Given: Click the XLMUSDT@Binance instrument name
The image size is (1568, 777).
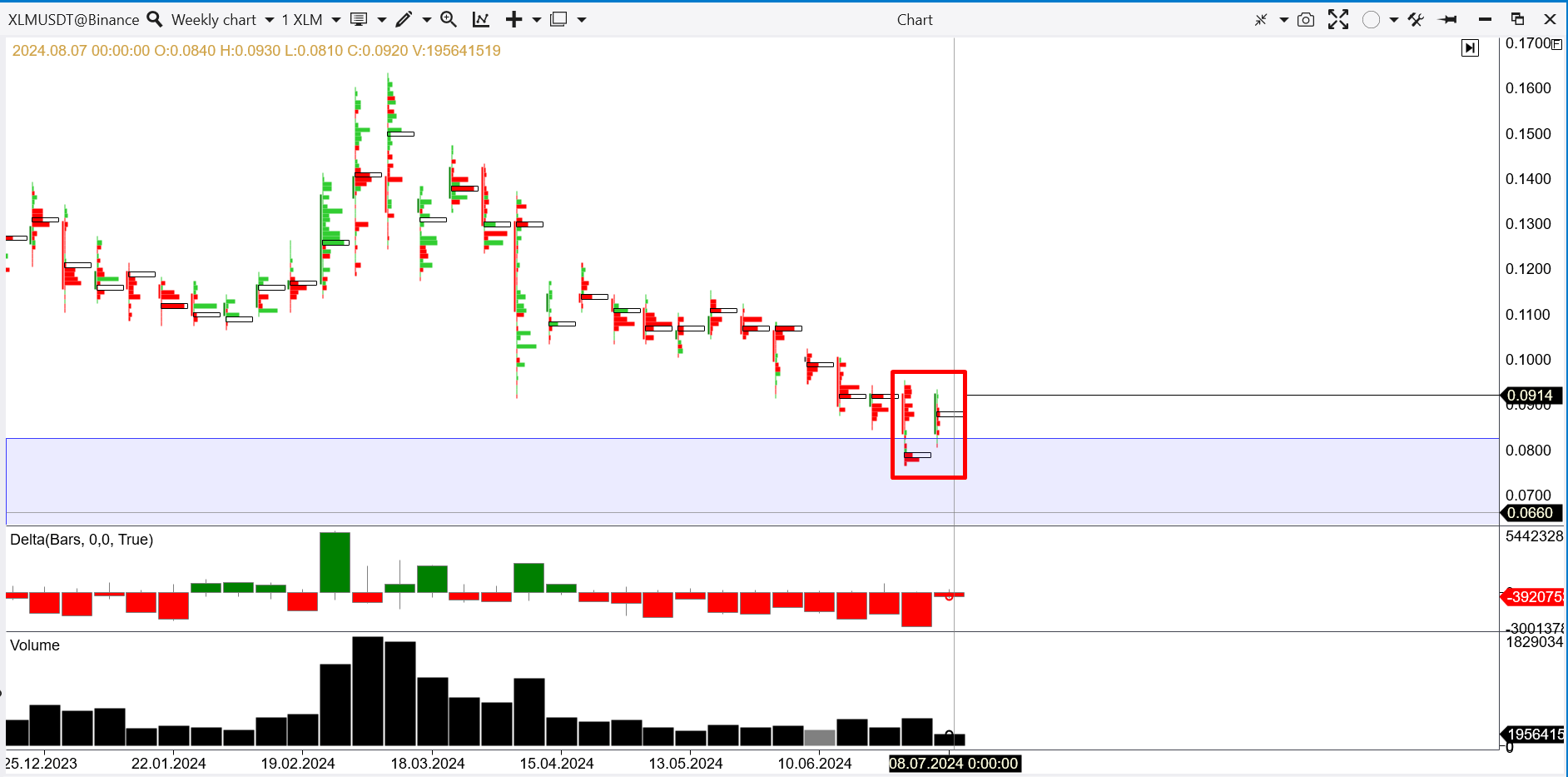Looking at the screenshot, I should point(73,19).
